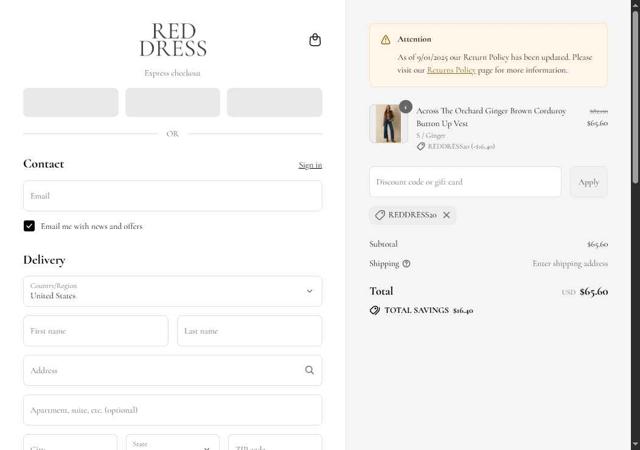Open the Country/Region dropdown
640x450 pixels.
[172, 291]
